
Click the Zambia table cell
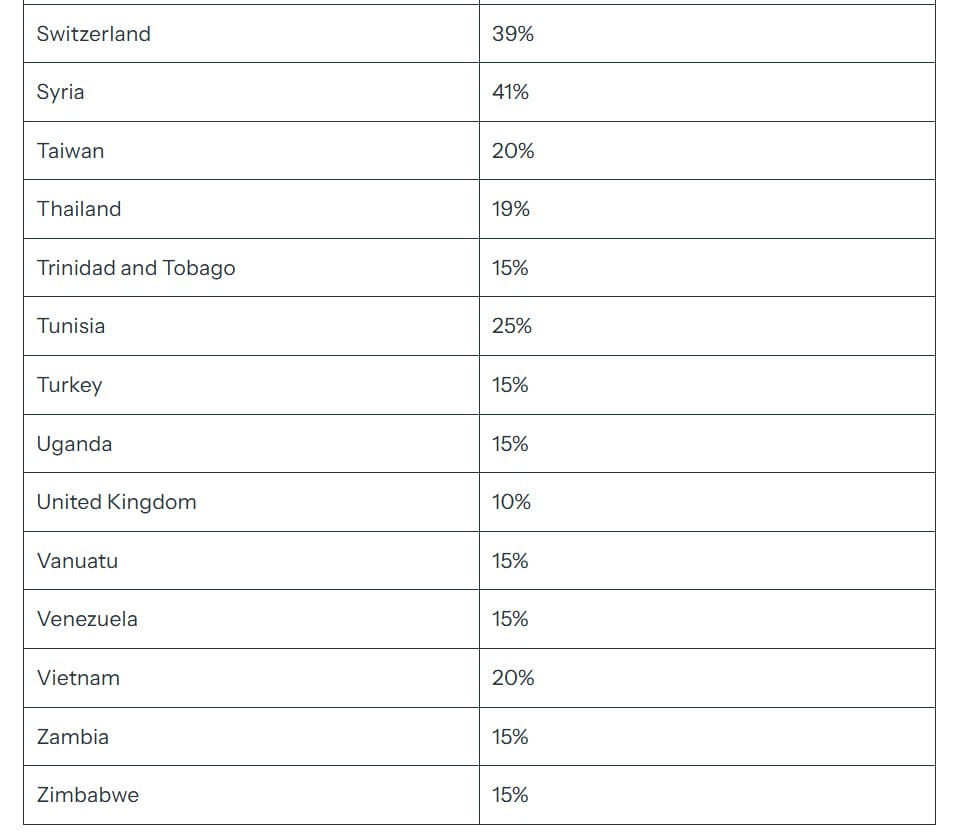[x=73, y=737]
